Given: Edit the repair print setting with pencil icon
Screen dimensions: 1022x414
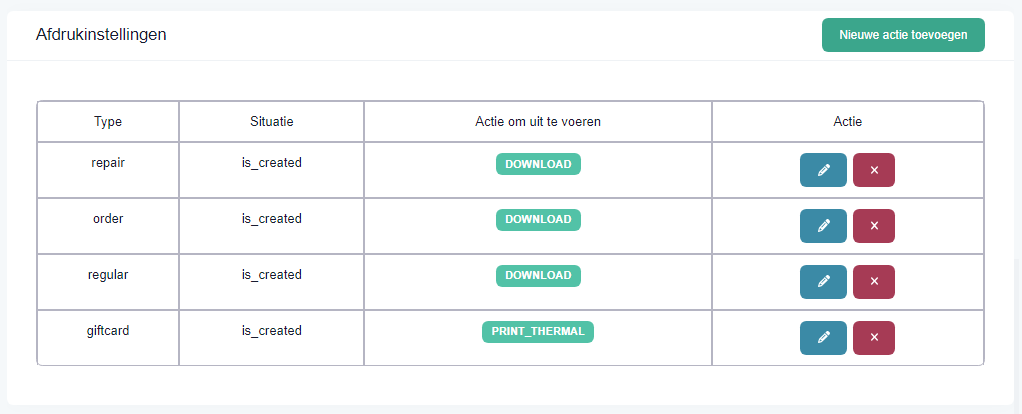Looking at the screenshot, I should (x=823, y=170).
